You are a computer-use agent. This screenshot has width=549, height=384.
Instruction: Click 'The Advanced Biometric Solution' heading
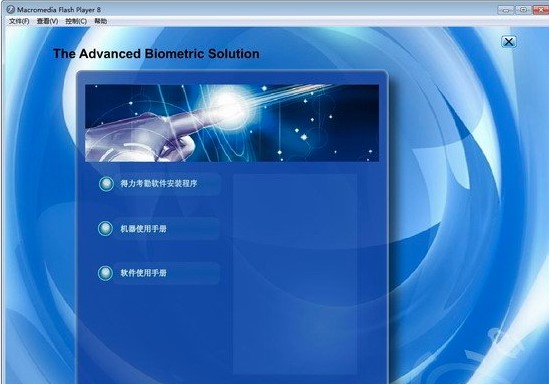(156, 54)
